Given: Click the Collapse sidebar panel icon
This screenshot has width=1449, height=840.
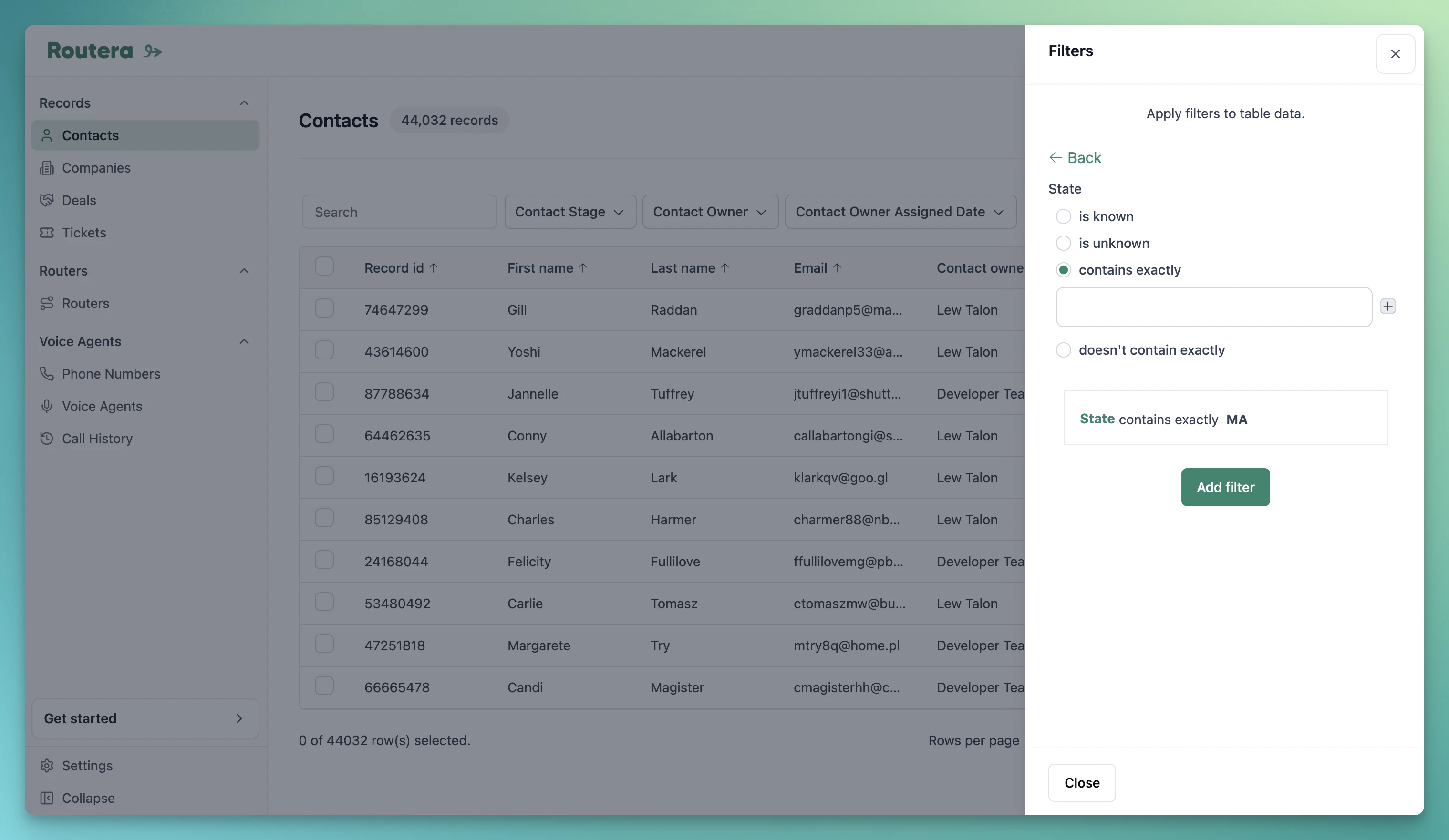Looking at the screenshot, I should pos(47,798).
